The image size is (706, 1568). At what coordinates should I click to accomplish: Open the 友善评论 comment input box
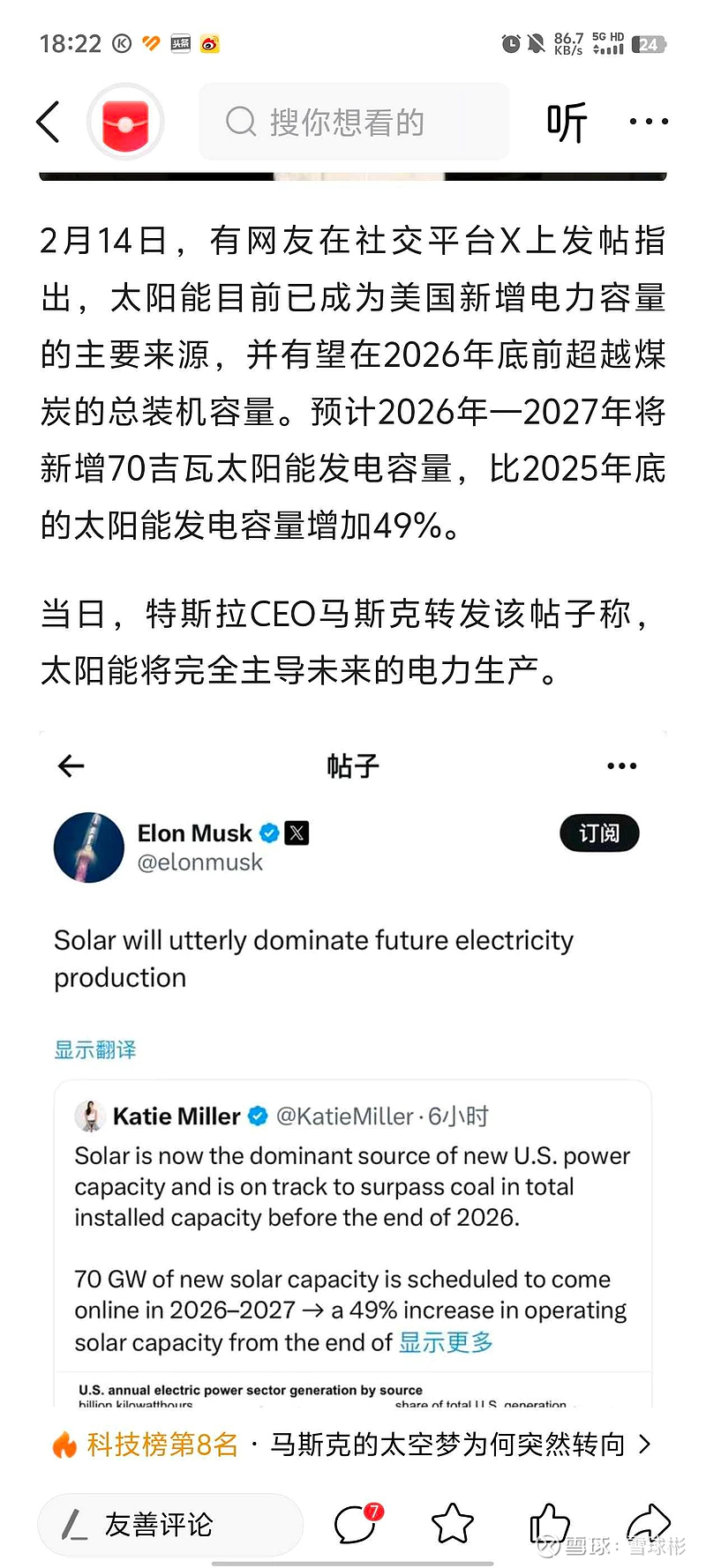[169, 1524]
